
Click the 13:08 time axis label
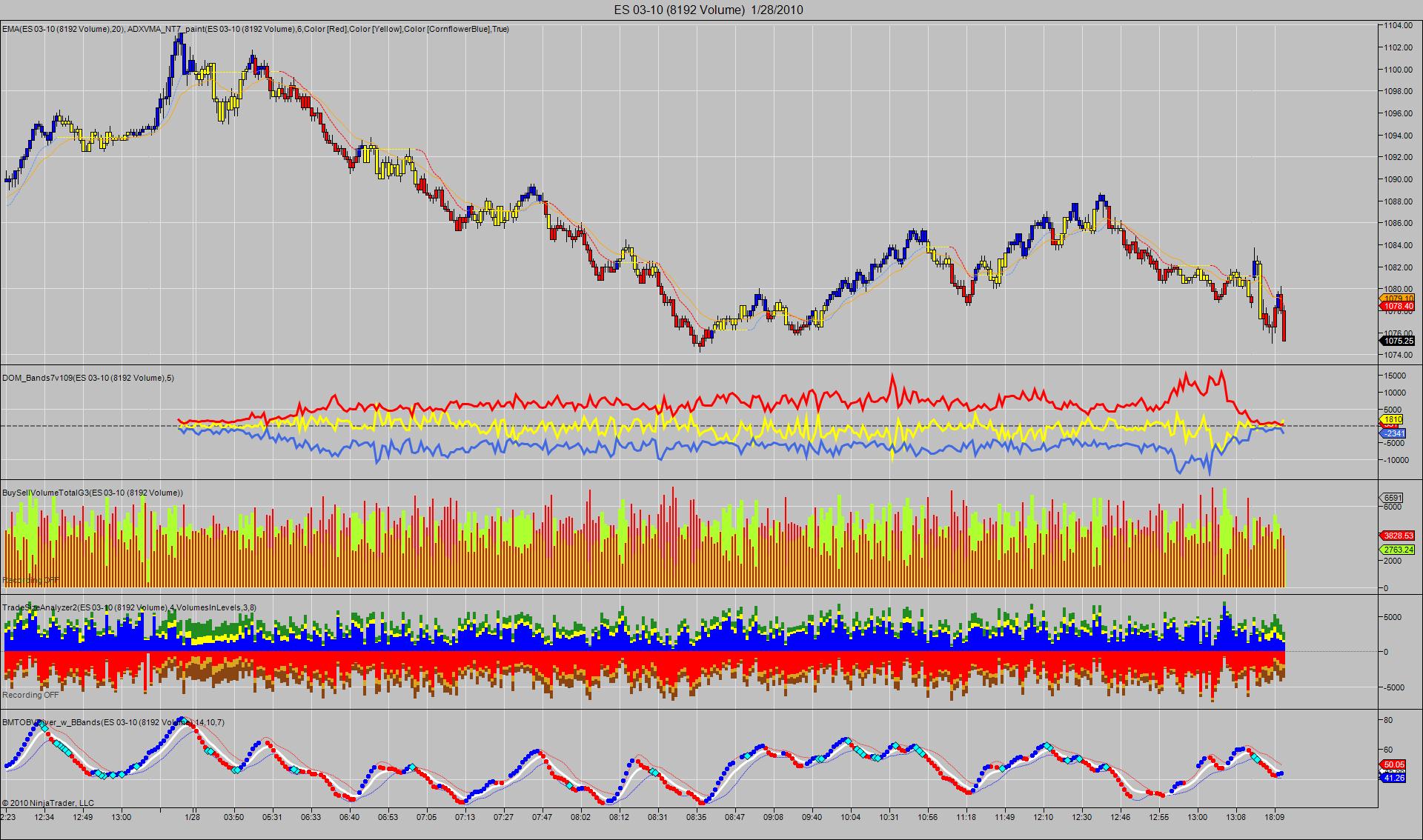[x=1235, y=818]
